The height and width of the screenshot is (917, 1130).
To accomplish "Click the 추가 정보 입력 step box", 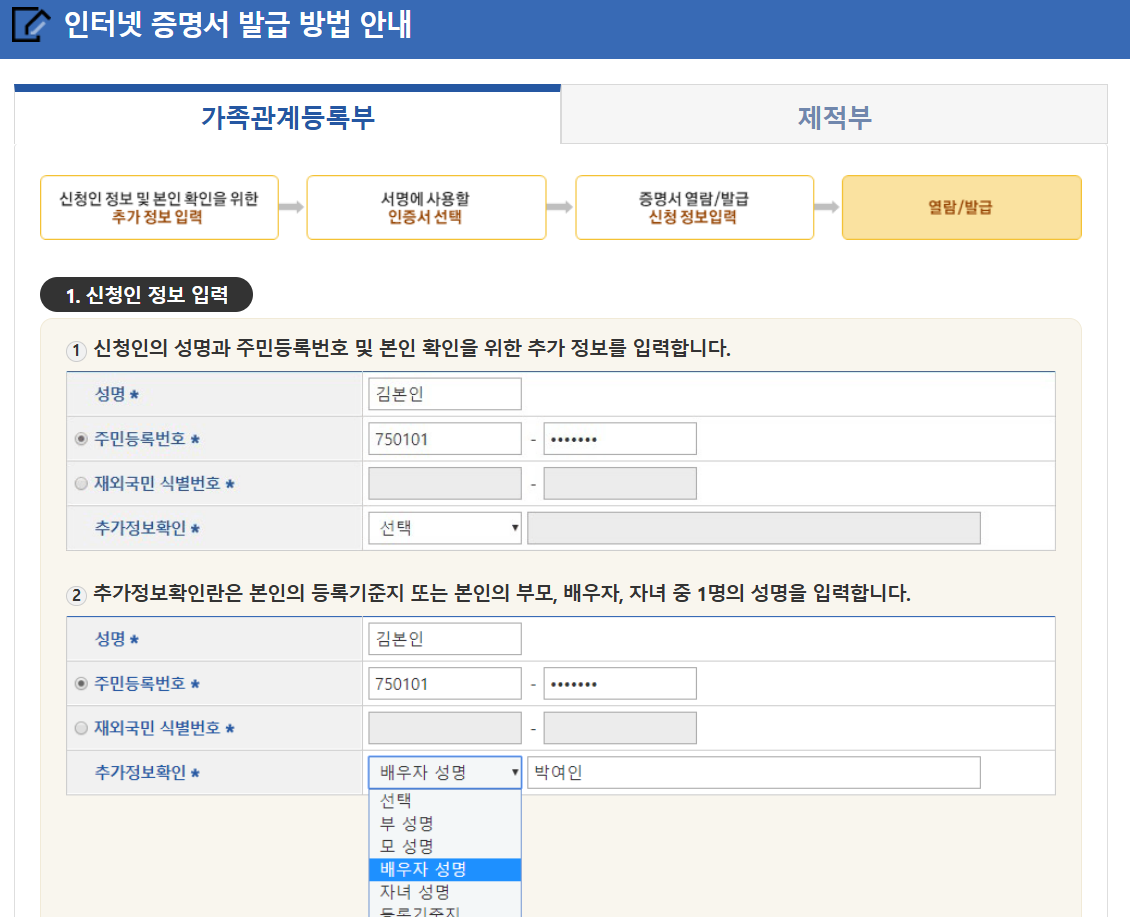I will click(158, 207).
